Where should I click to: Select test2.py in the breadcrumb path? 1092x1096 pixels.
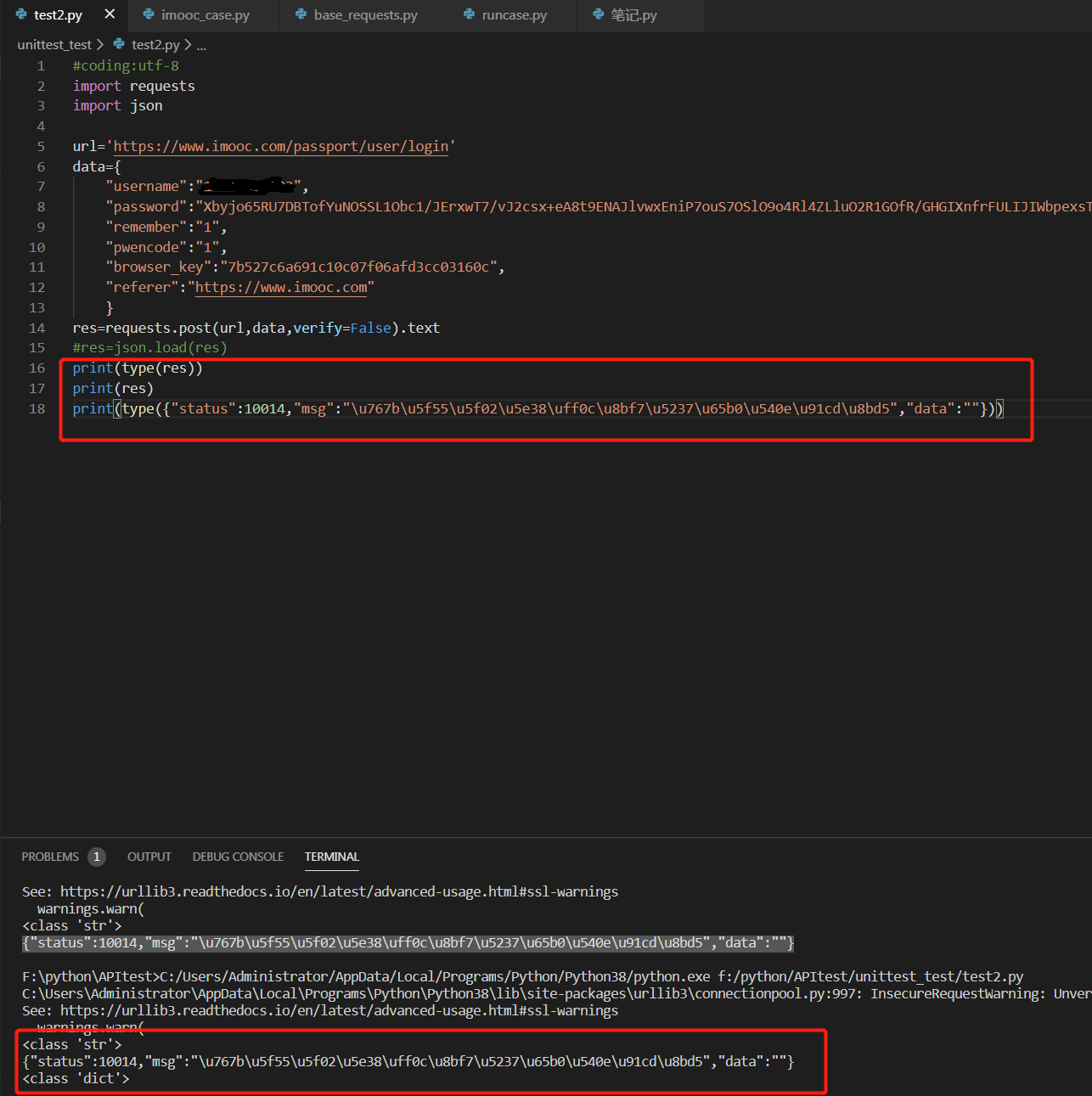(x=155, y=44)
